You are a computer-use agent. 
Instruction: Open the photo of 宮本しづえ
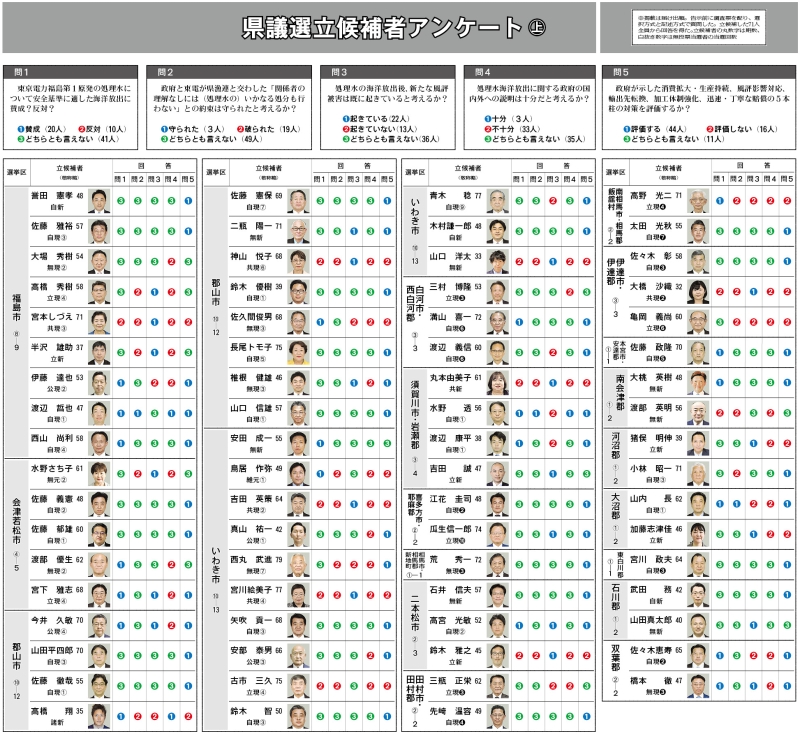click(x=99, y=322)
